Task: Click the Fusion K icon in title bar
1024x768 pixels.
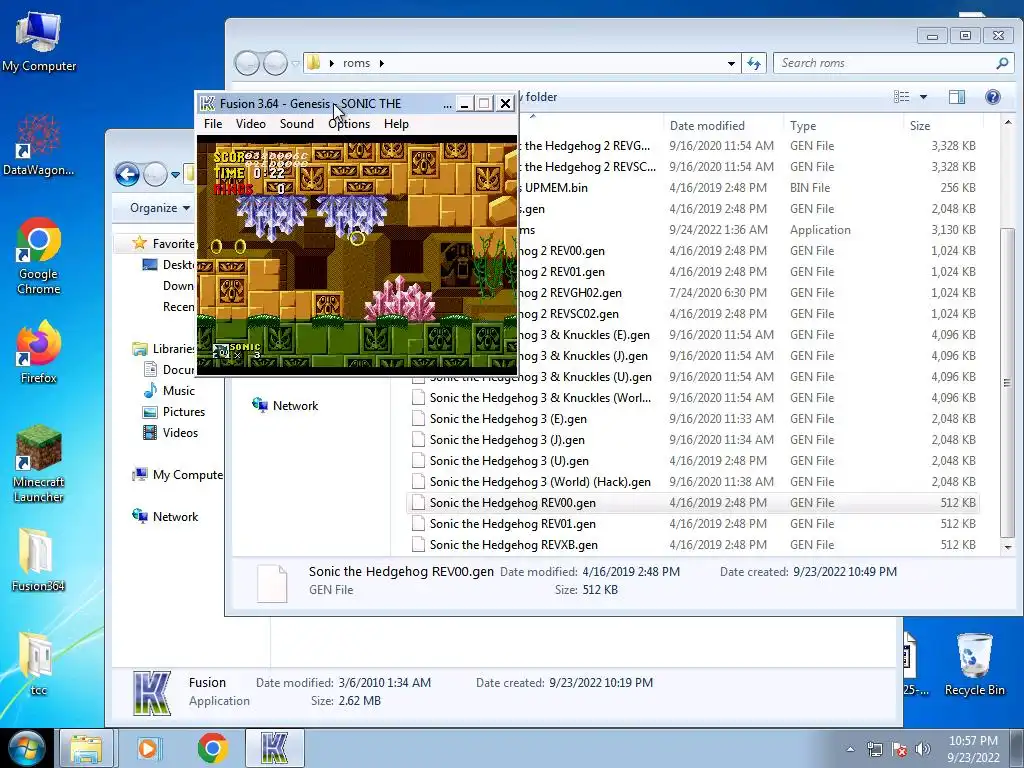Action: pyautogui.click(x=208, y=103)
